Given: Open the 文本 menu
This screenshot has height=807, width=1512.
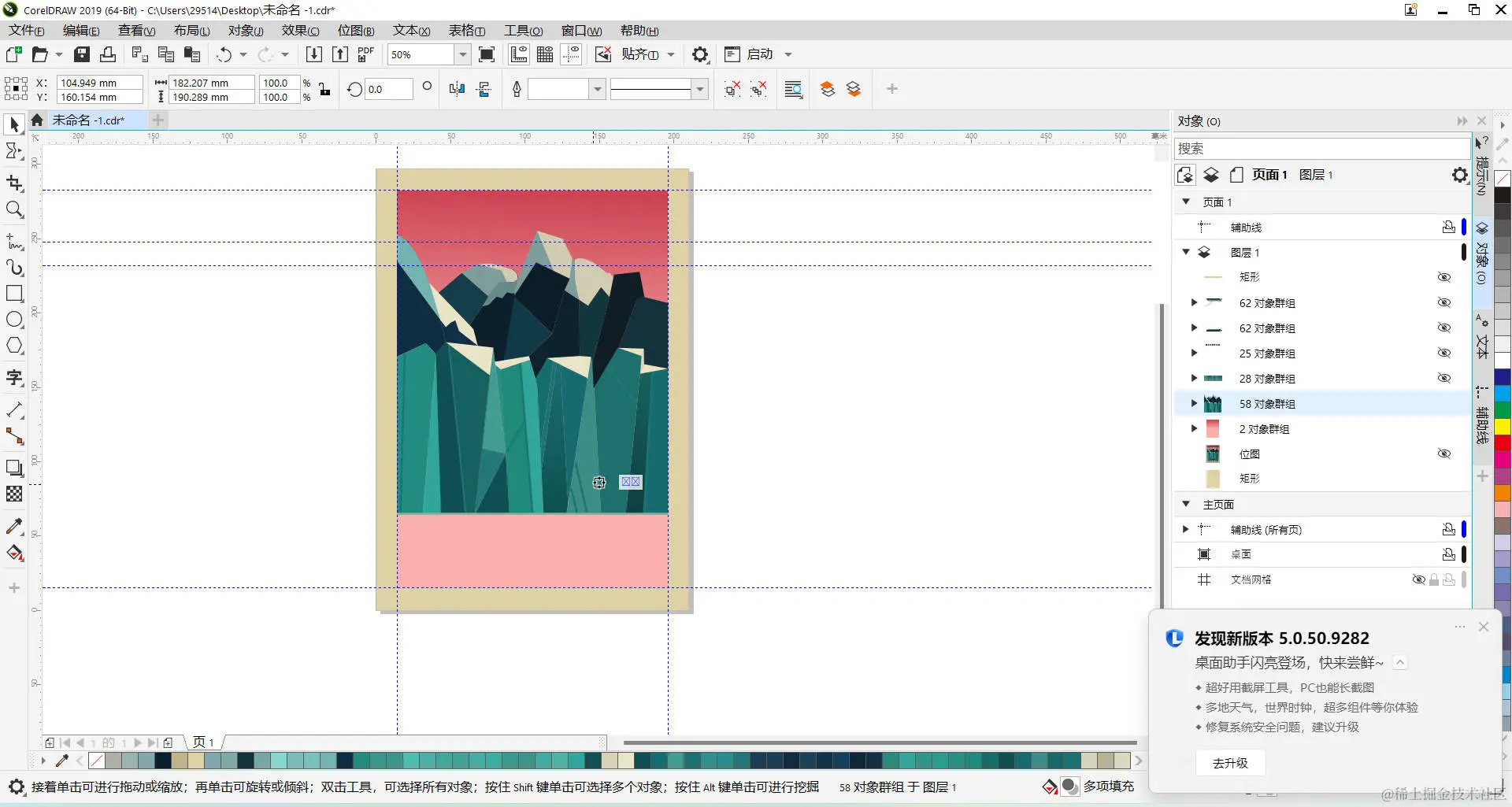Looking at the screenshot, I should click(x=410, y=30).
